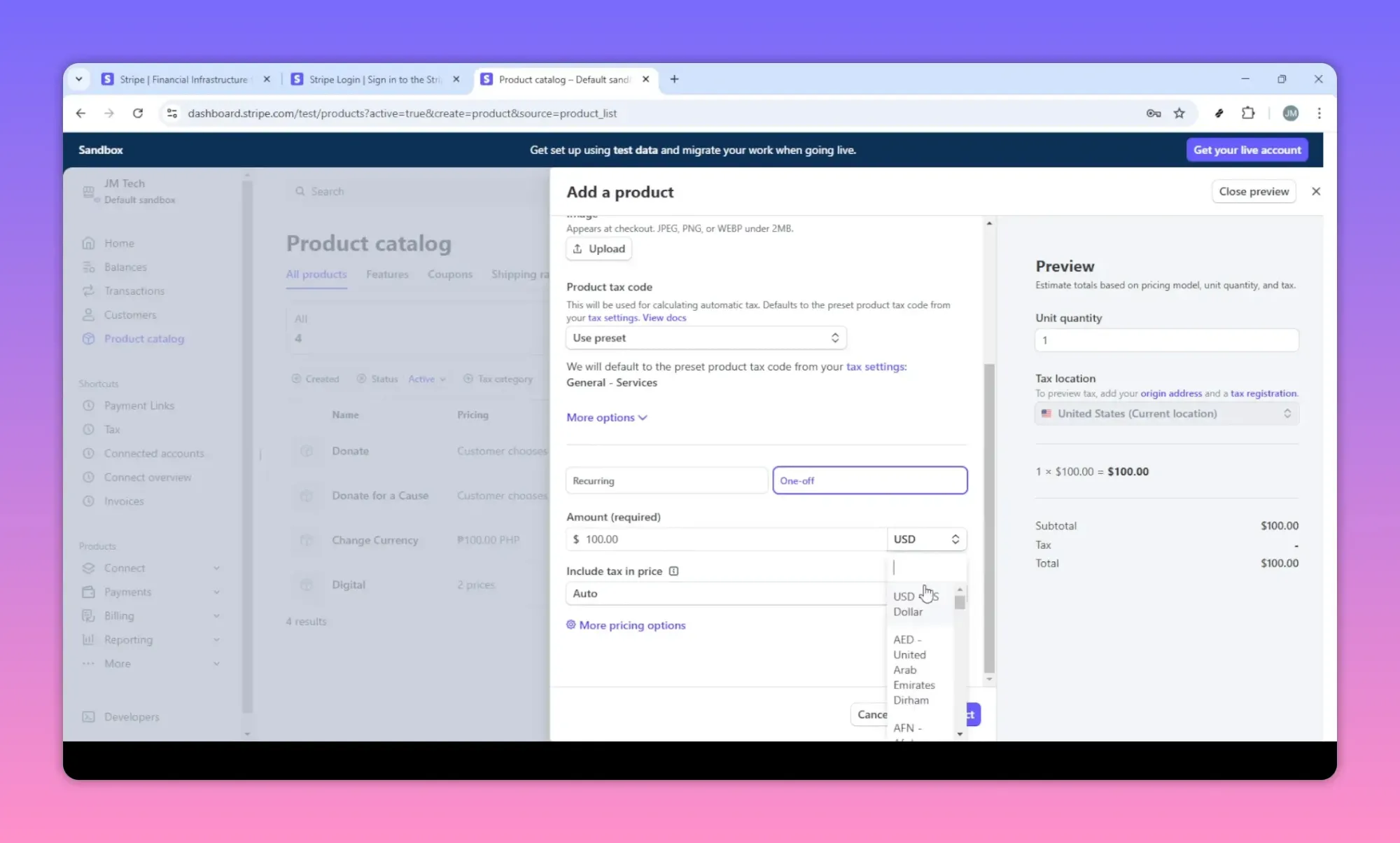Open the Features tab in Product catalog
This screenshot has height=843, width=1400.
point(387,274)
